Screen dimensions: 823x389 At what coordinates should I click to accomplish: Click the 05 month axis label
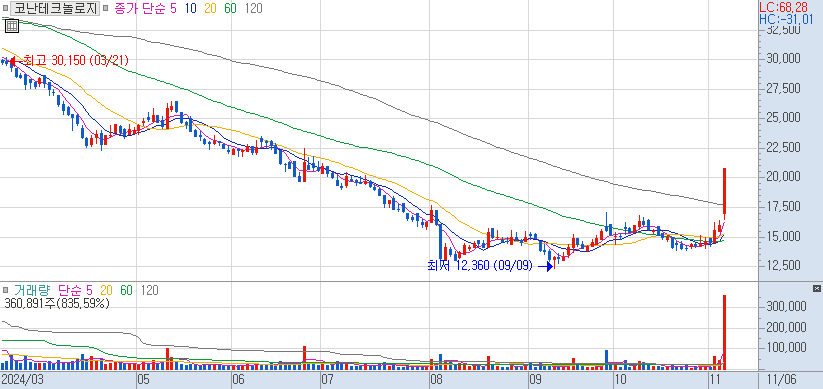pos(144,379)
